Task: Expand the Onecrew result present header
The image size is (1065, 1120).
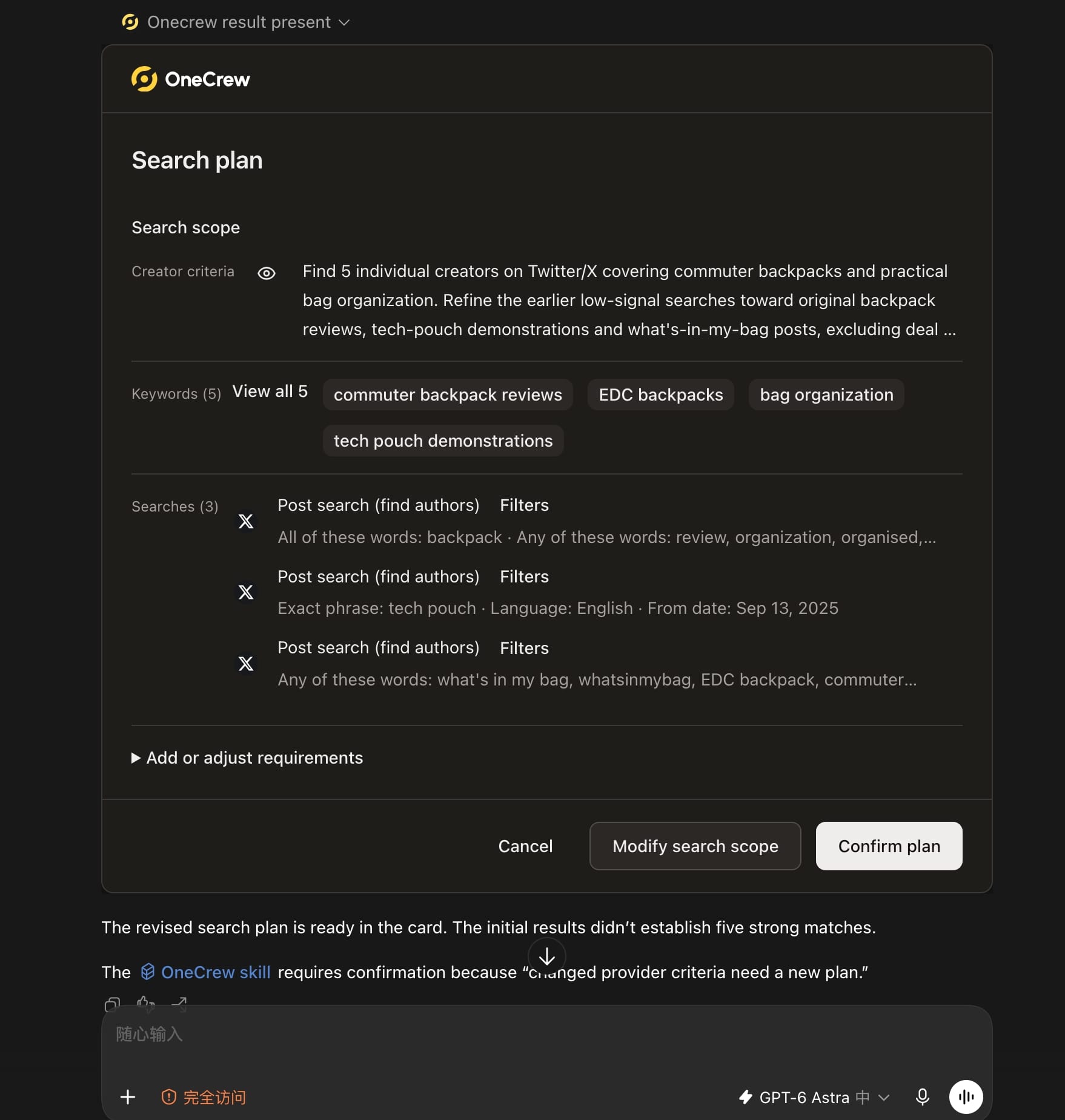Action: 237,22
